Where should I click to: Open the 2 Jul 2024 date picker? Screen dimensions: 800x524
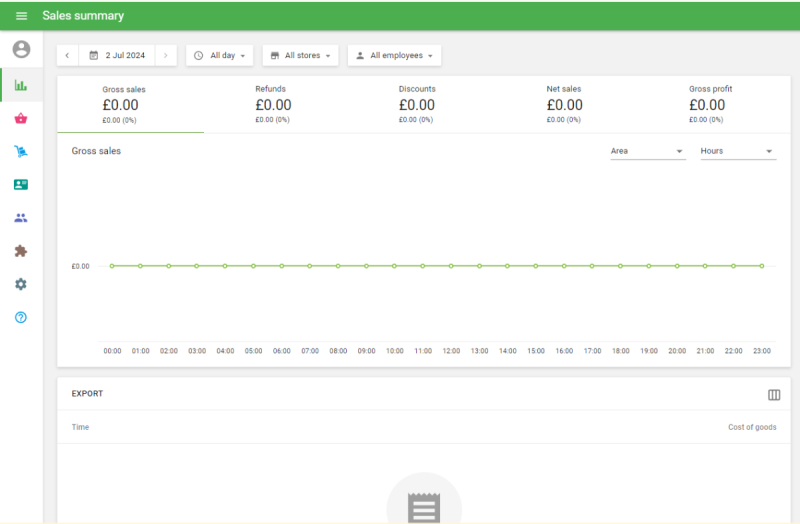pyautogui.click(x=118, y=56)
